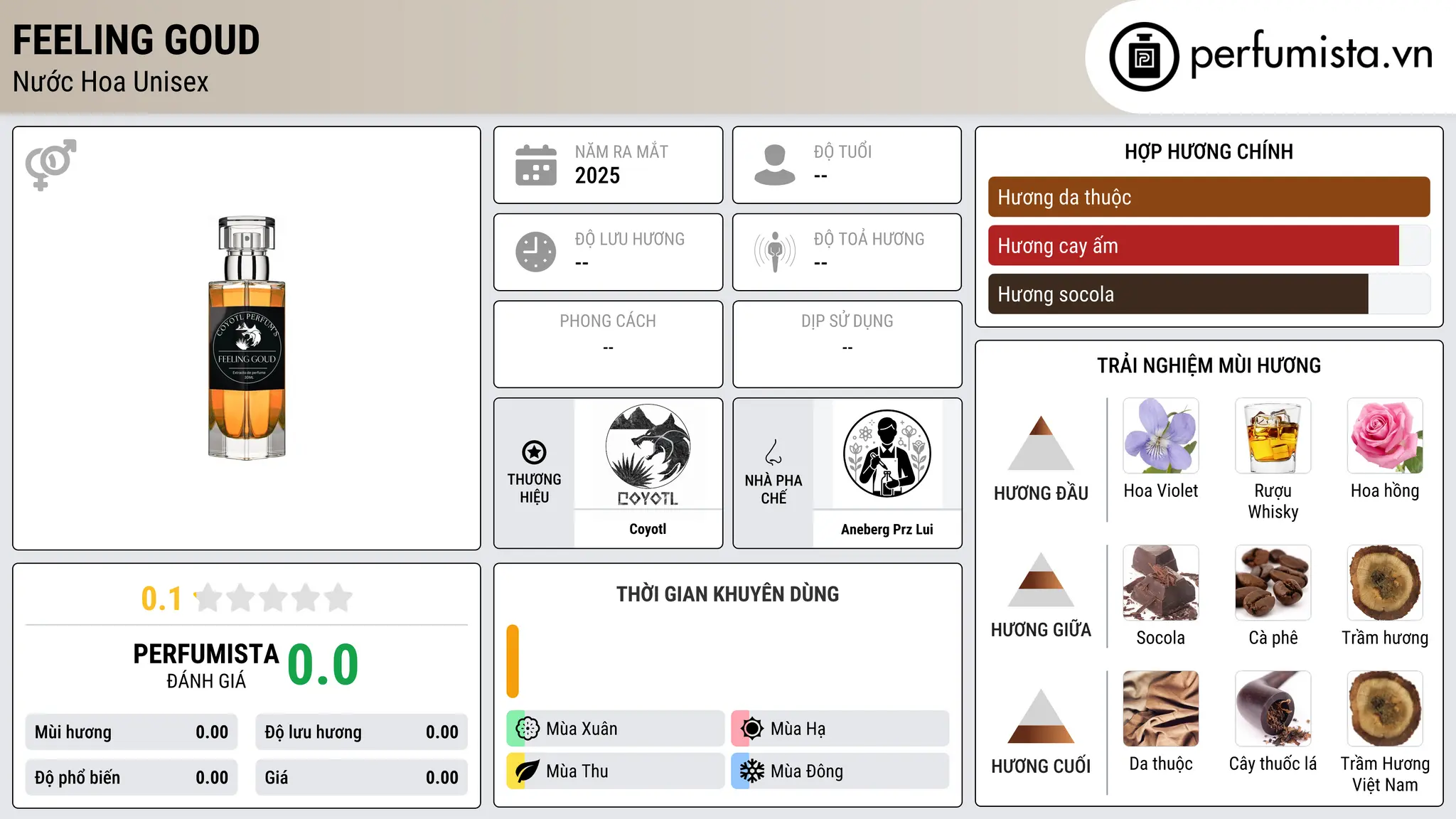Open the Trầm hương middle note image
This screenshot has width=1456, height=819.
click(1385, 583)
